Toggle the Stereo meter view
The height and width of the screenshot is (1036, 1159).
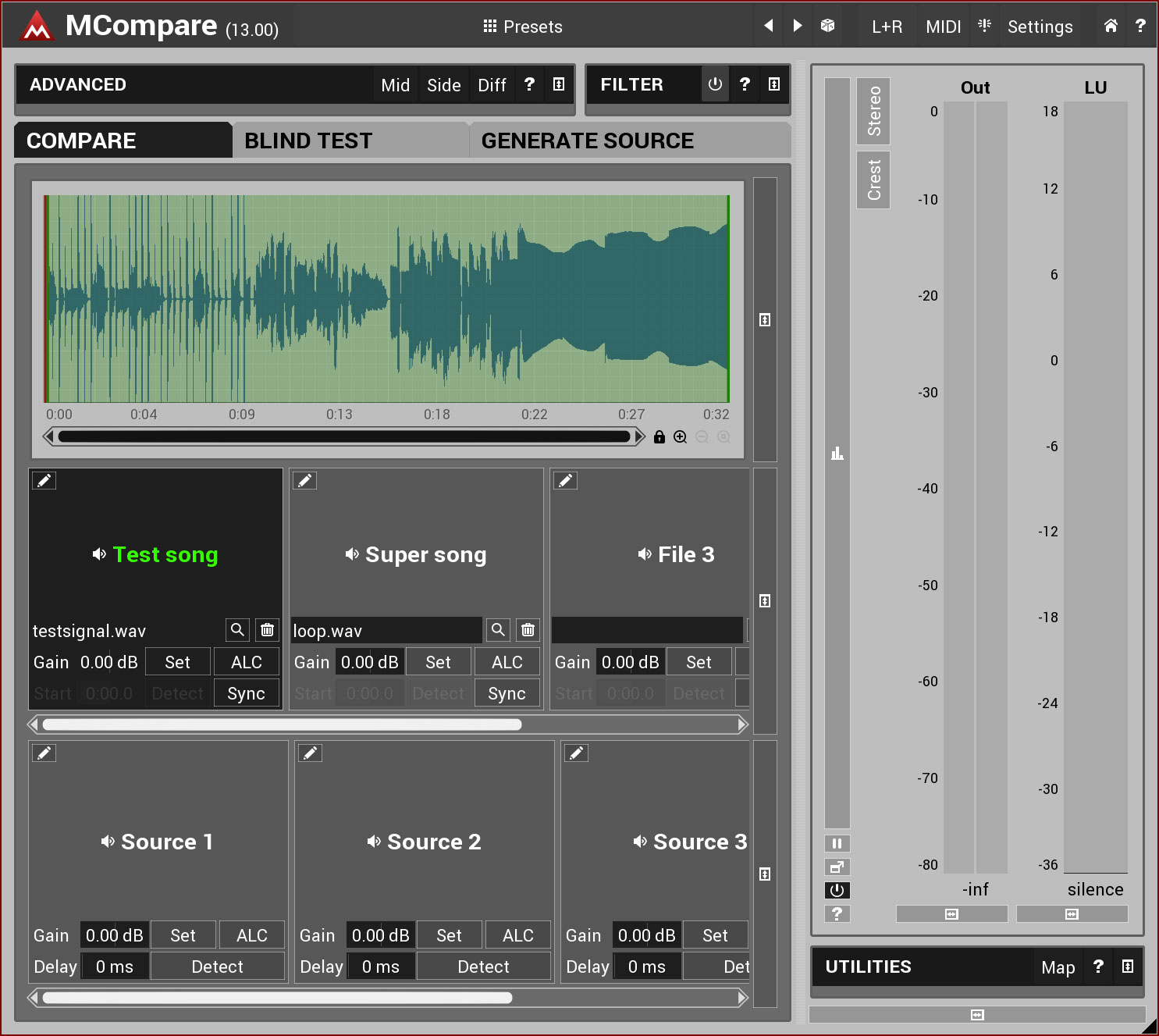pyautogui.click(x=873, y=111)
